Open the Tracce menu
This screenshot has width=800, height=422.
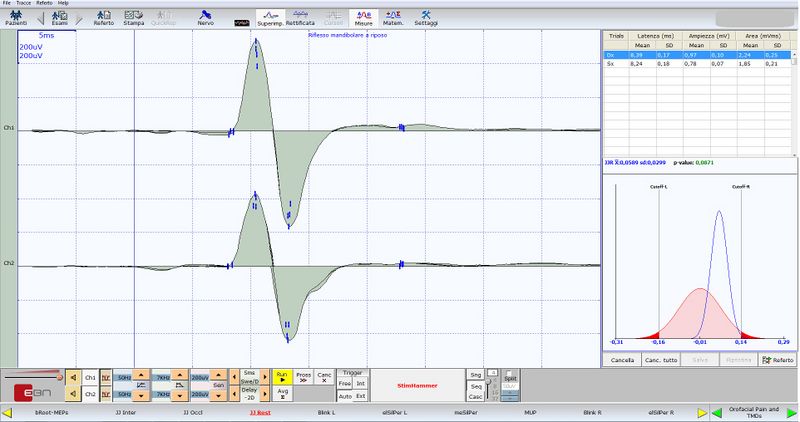24,3
